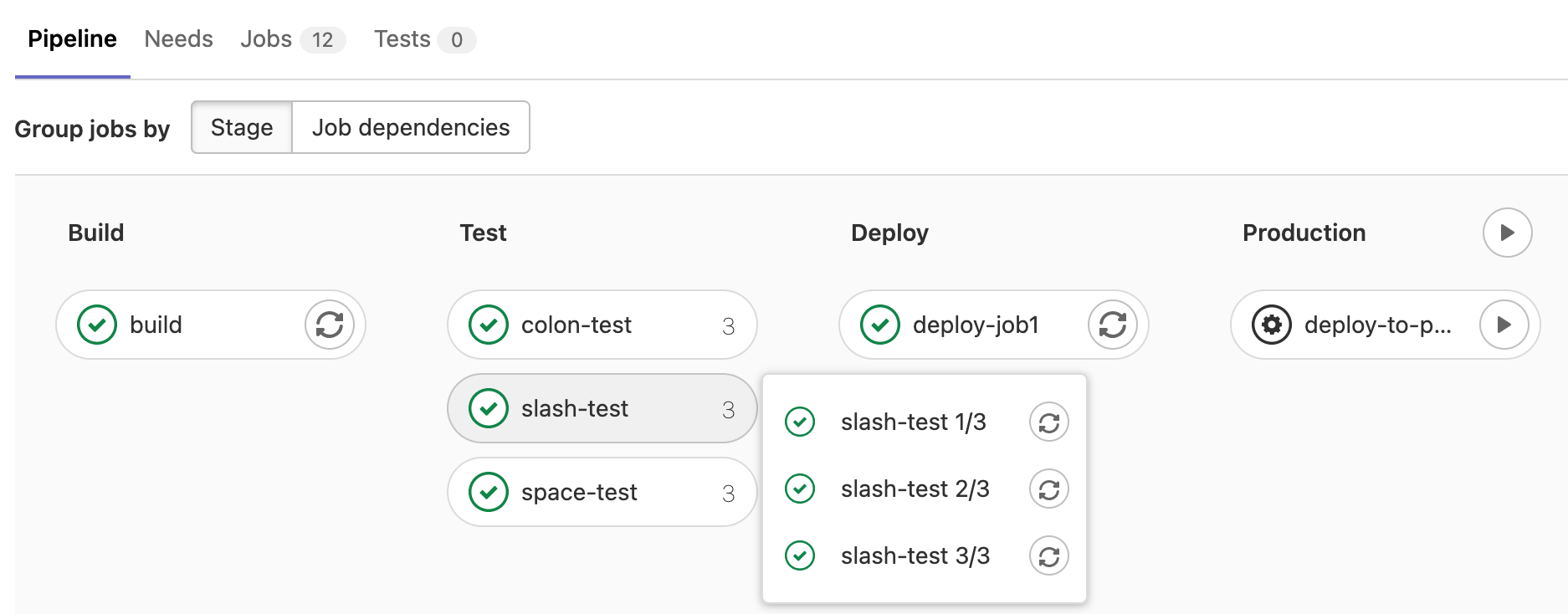Retry slash-test 3/3 job
1568x614 pixels.
[x=1048, y=556]
